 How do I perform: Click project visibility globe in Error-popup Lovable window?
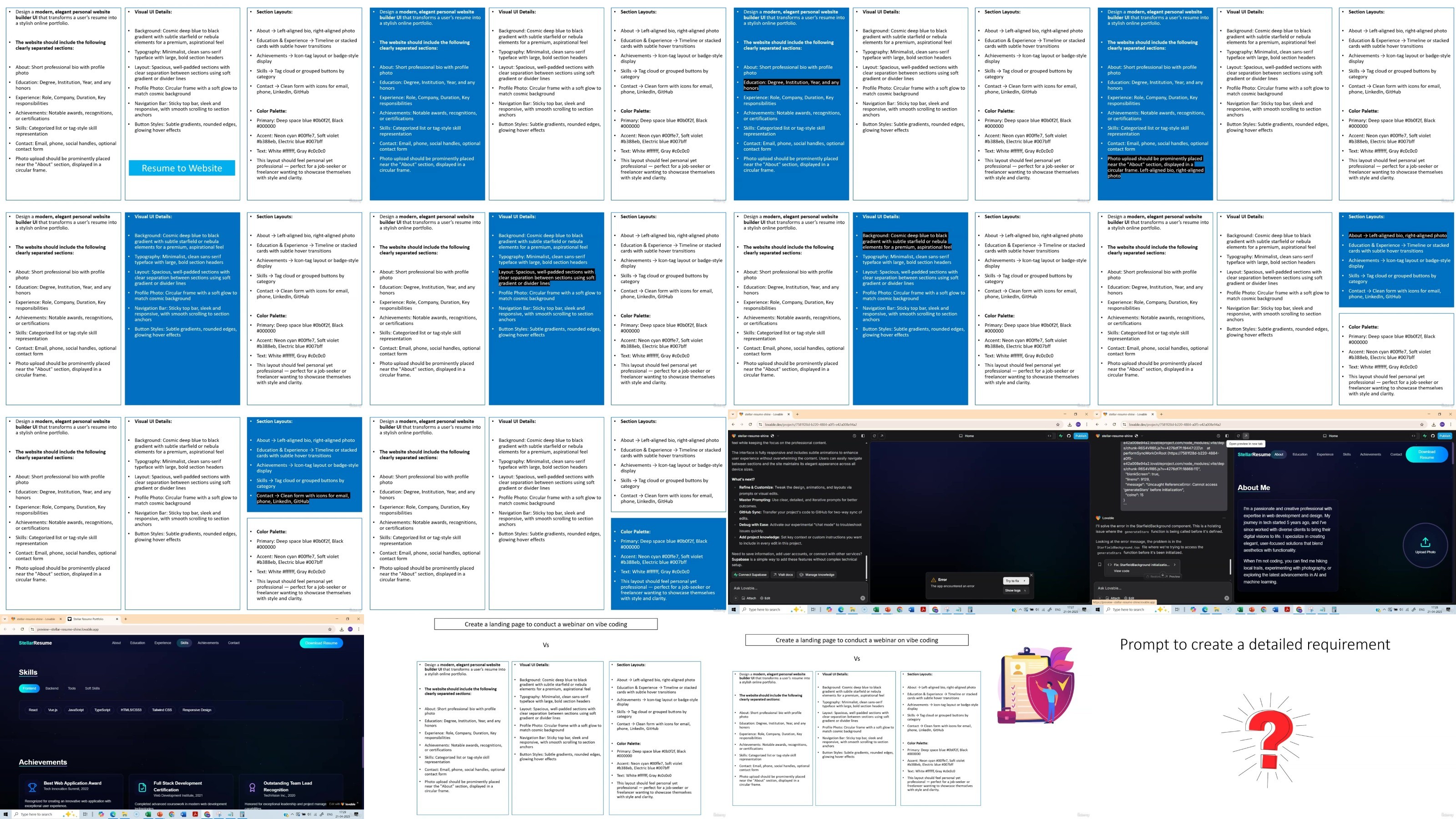773,436
